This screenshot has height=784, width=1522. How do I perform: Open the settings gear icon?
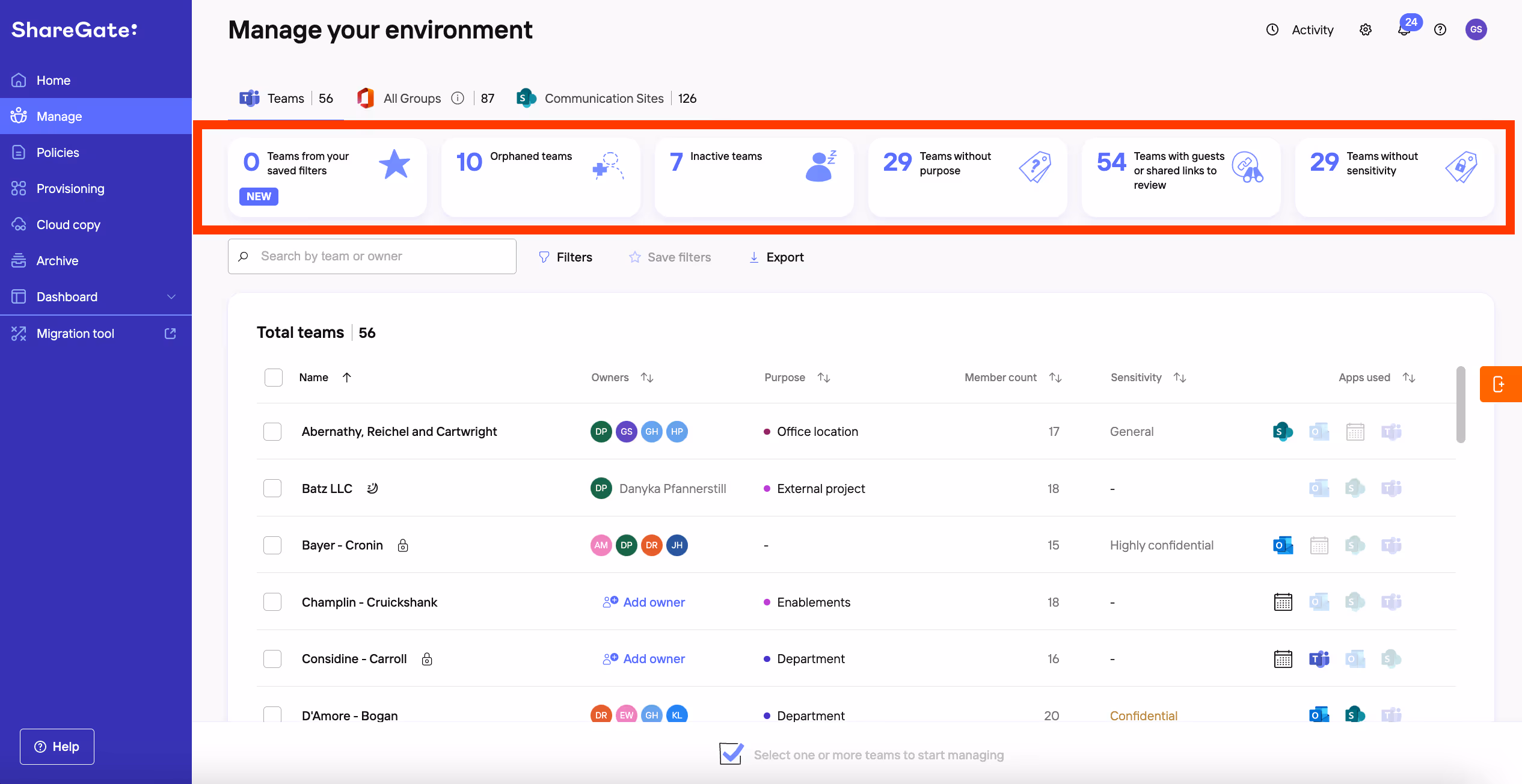1366,30
